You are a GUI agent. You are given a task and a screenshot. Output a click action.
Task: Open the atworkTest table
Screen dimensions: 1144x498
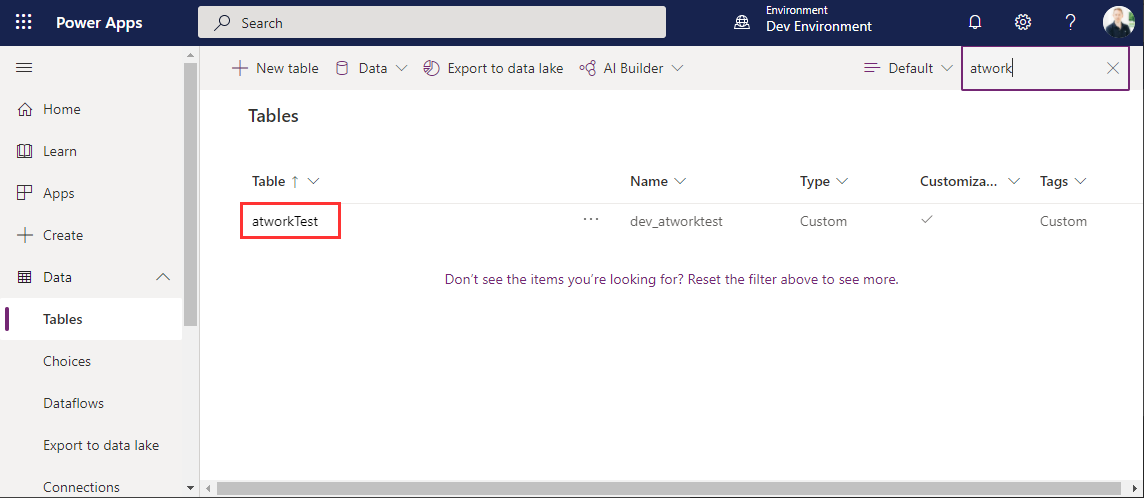tap(286, 221)
